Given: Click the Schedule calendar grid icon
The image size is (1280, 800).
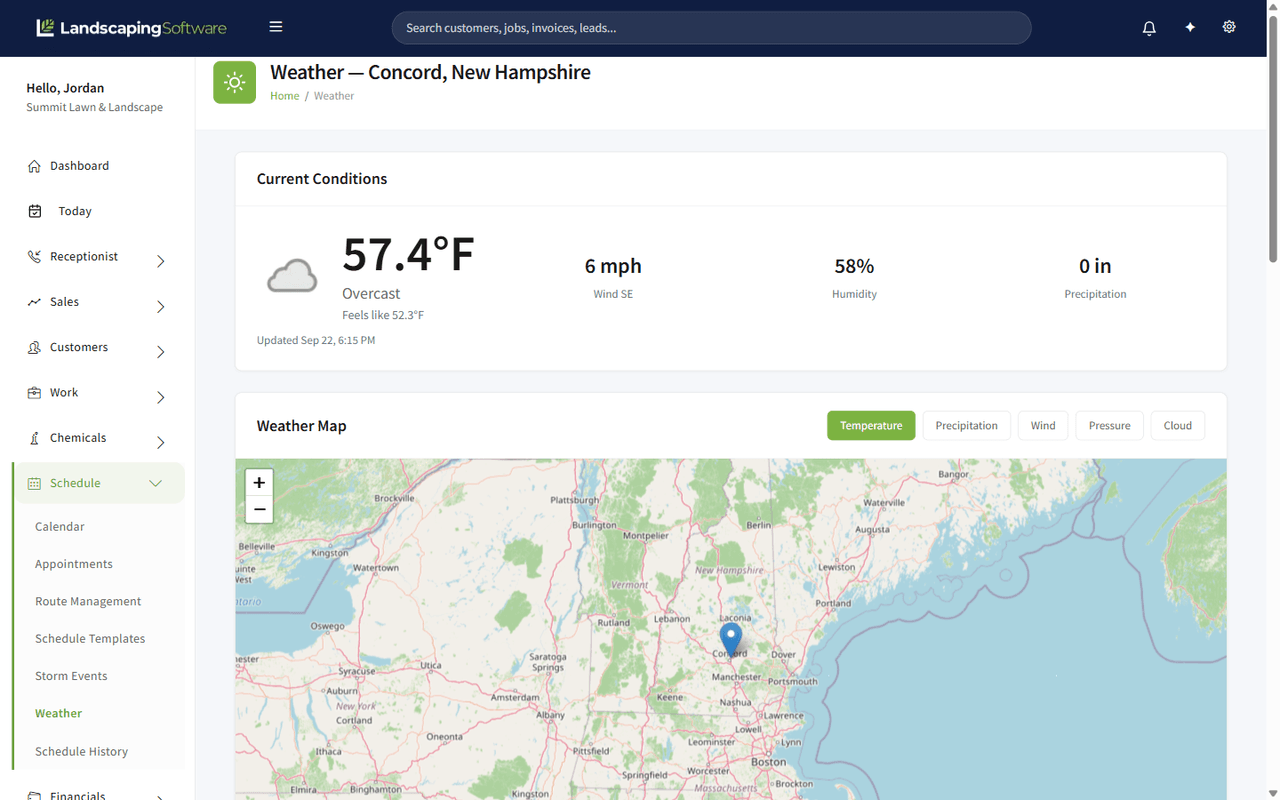Looking at the screenshot, I should 34,483.
